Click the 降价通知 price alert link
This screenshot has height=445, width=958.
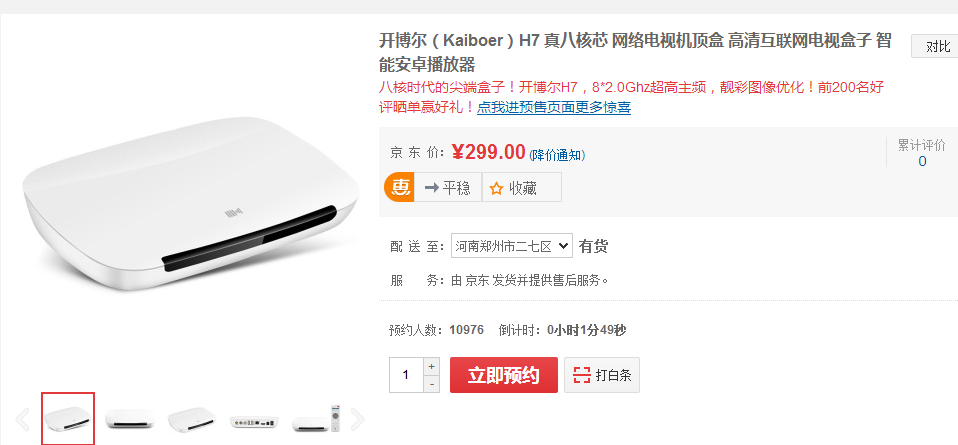557,155
